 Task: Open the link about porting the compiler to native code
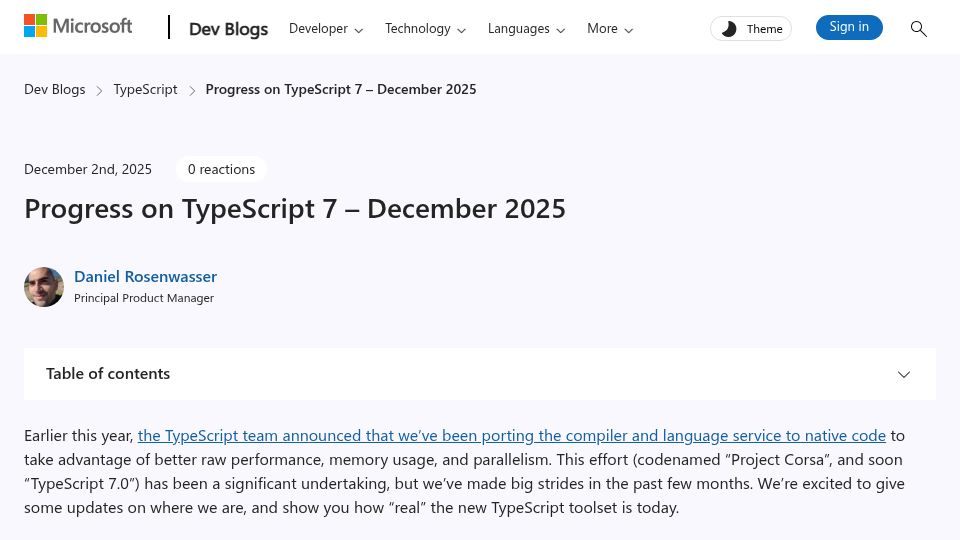pos(512,435)
